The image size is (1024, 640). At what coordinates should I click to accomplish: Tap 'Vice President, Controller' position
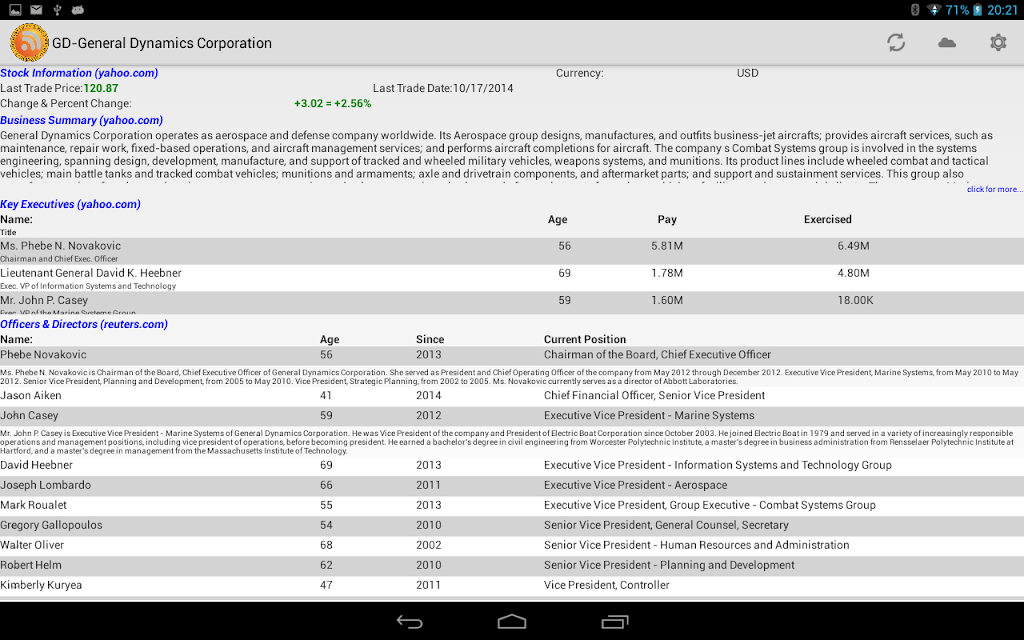point(607,585)
